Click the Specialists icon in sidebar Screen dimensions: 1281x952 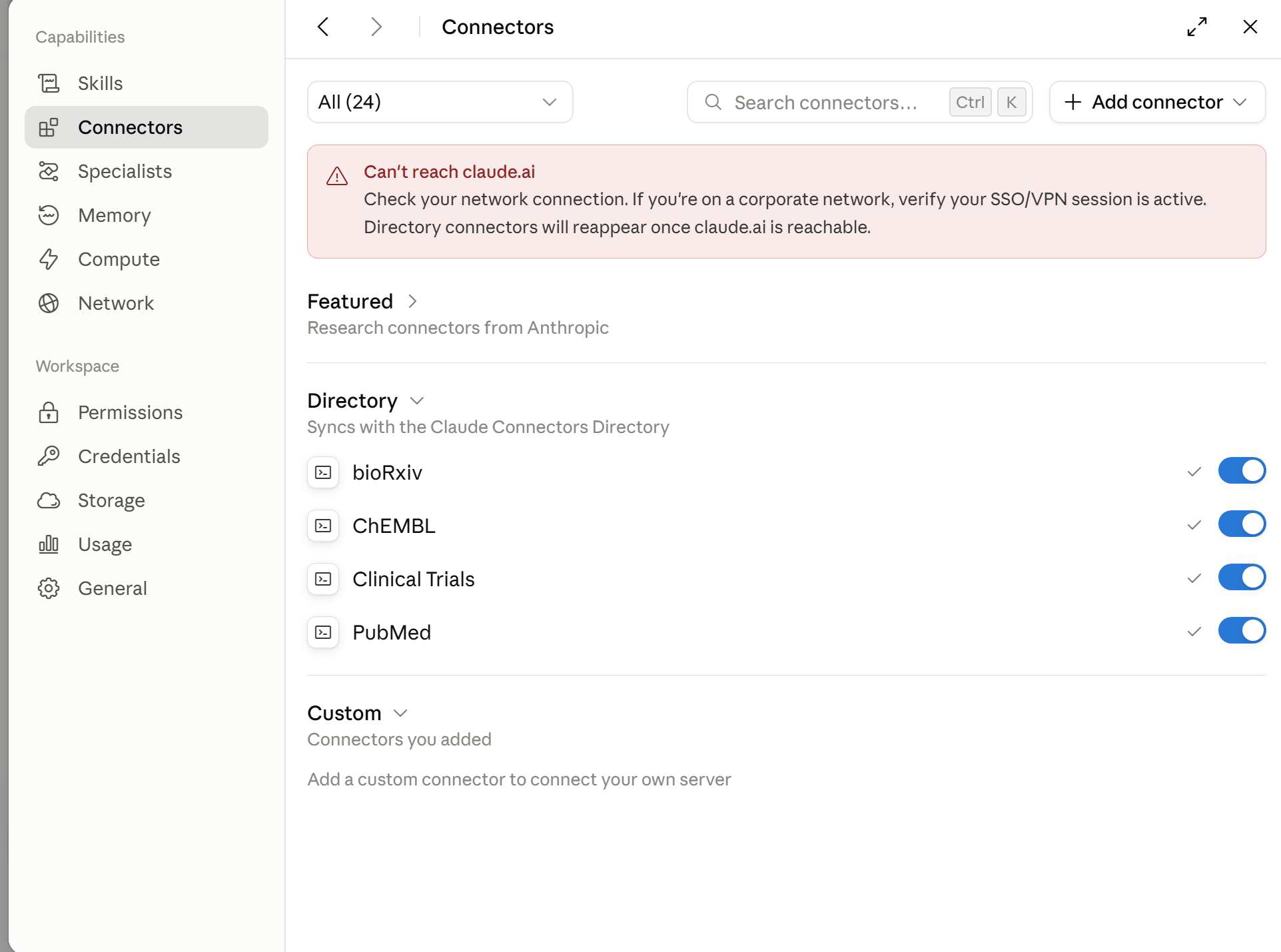(x=49, y=171)
